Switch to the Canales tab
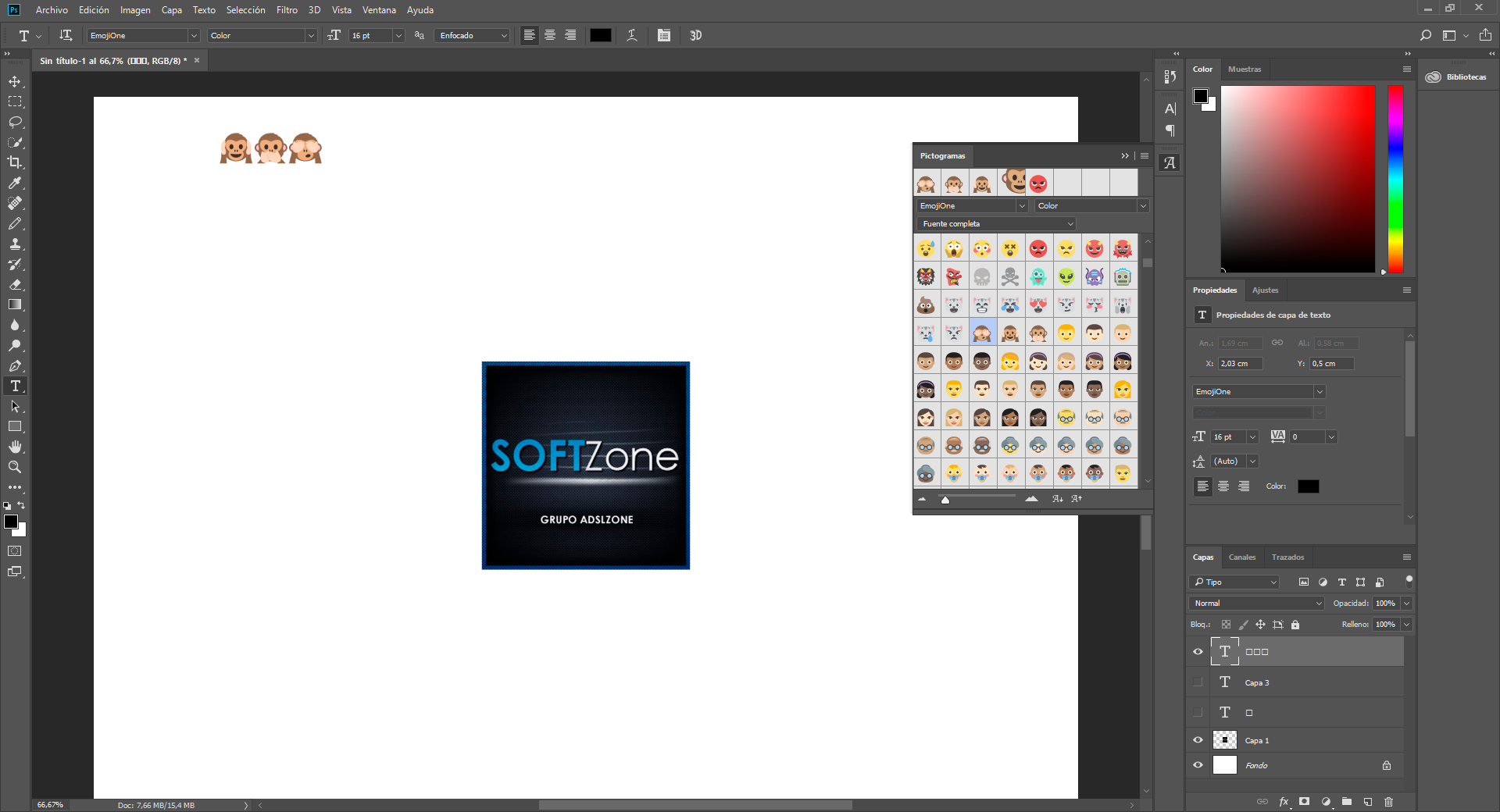 [x=1241, y=557]
